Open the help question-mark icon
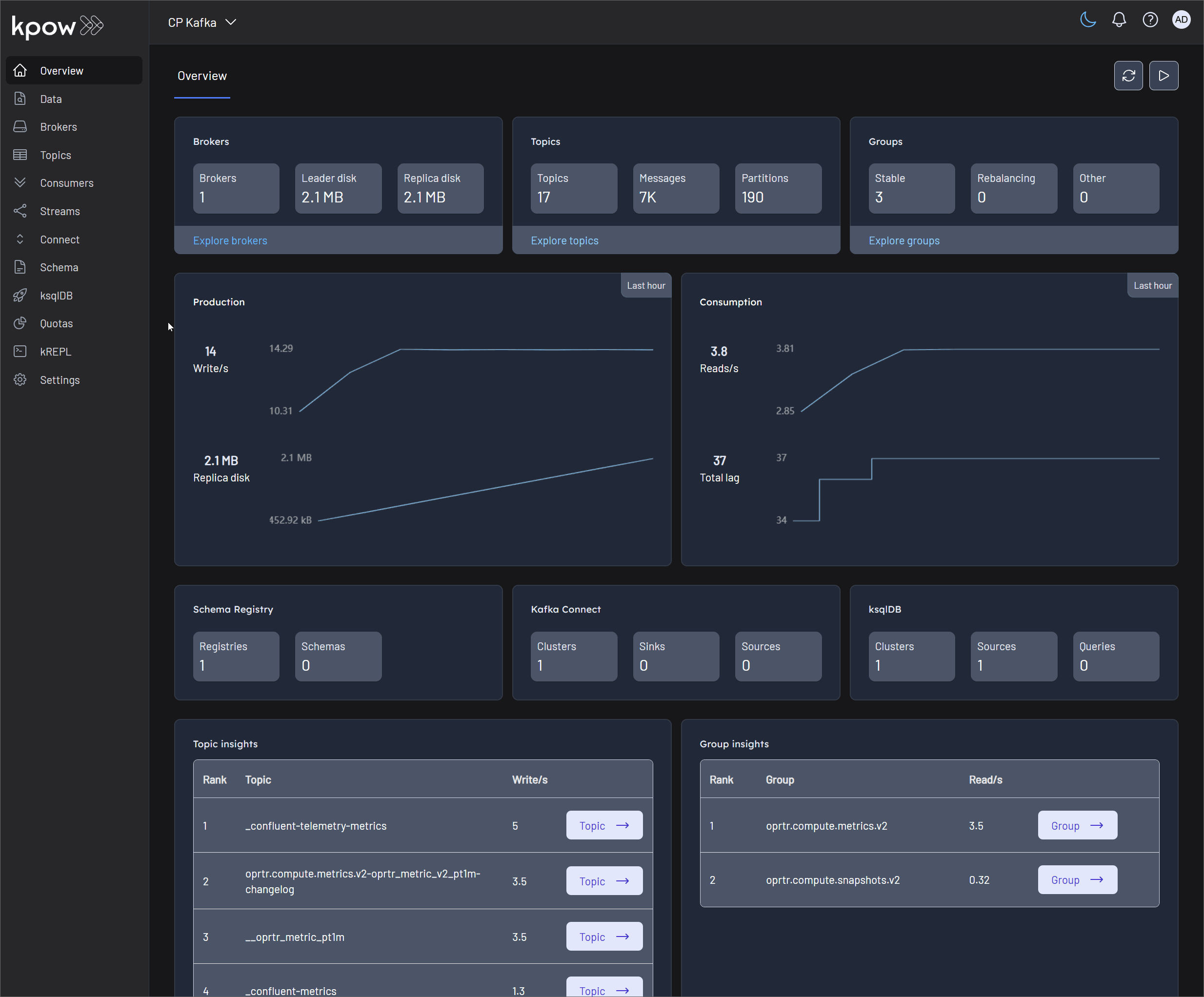This screenshot has height=997, width=1204. click(x=1150, y=20)
